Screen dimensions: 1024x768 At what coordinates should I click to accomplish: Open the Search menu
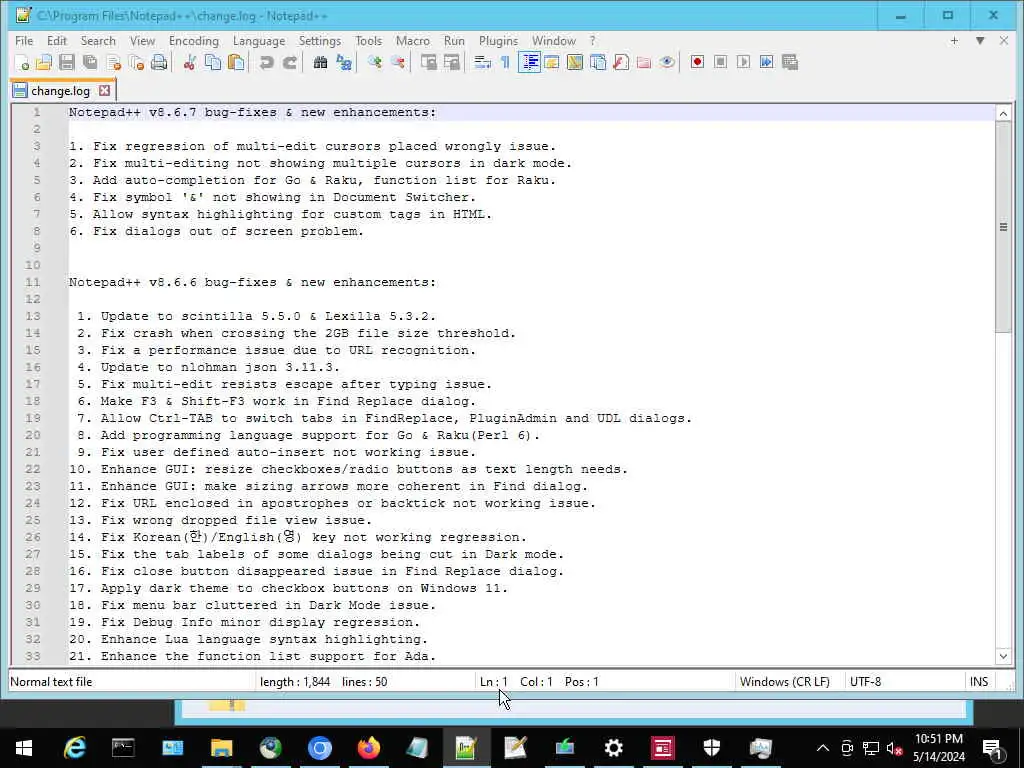coord(98,40)
